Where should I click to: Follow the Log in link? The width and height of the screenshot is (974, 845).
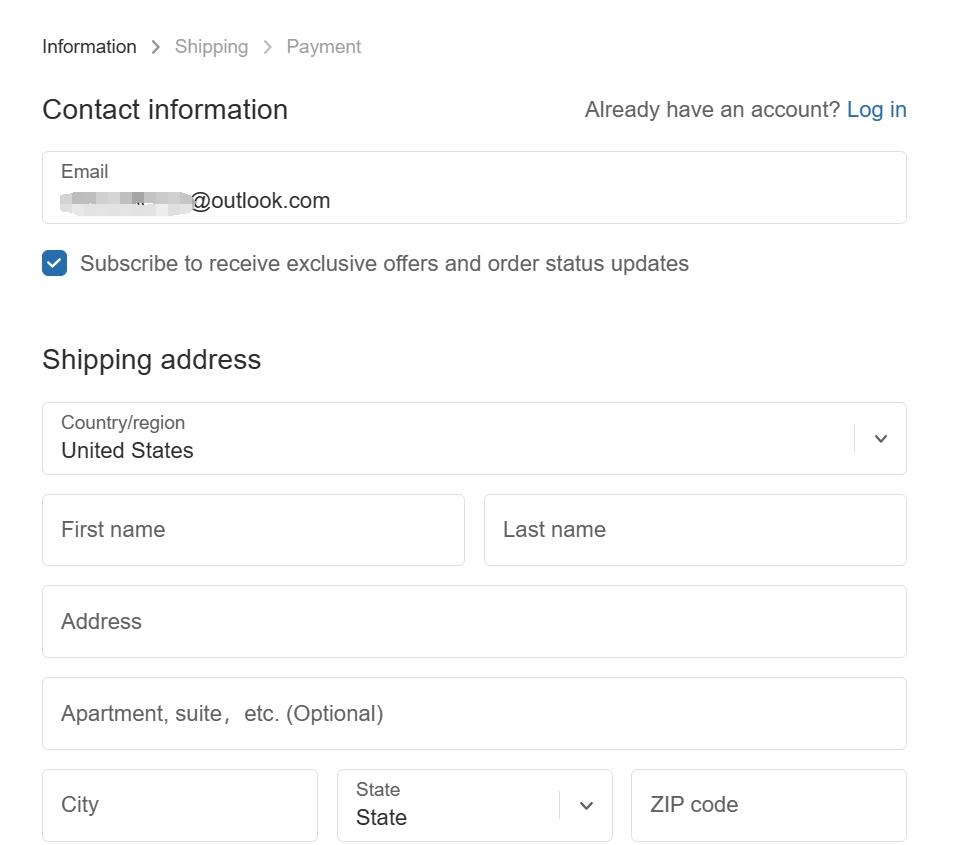876,110
